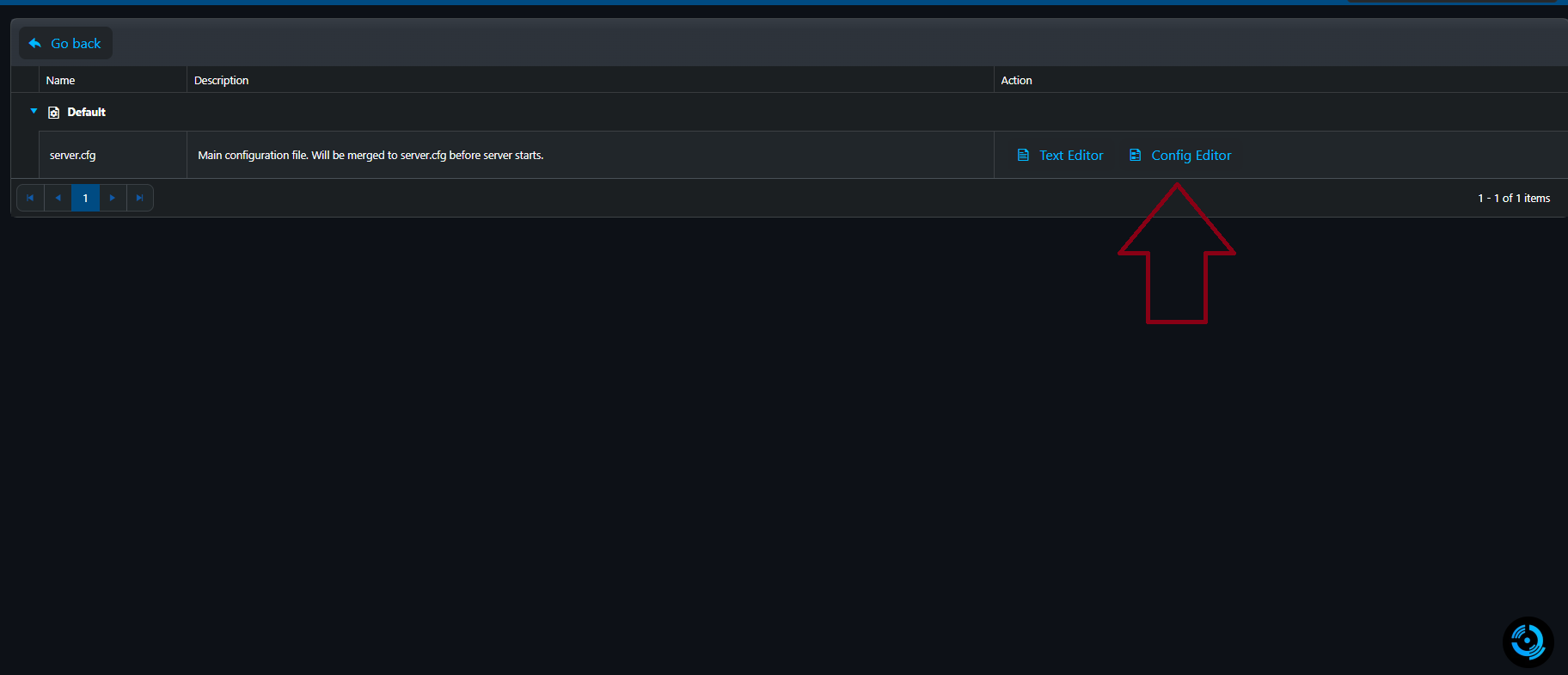1568x675 pixels.
Task: Jump to the last page of results
Action: (x=139, y=198)
